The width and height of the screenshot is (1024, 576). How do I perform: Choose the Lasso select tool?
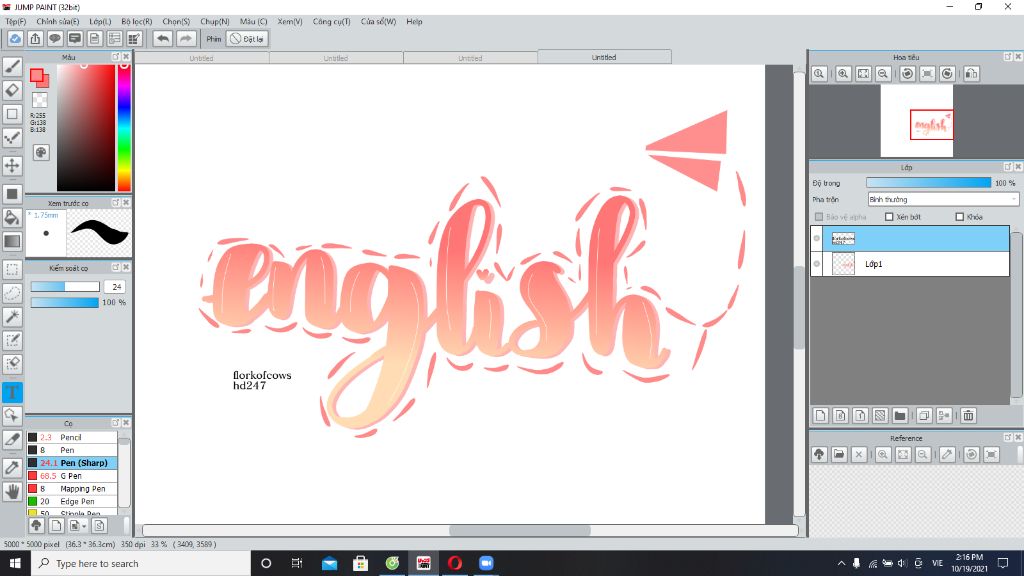(x=12, y=293)
